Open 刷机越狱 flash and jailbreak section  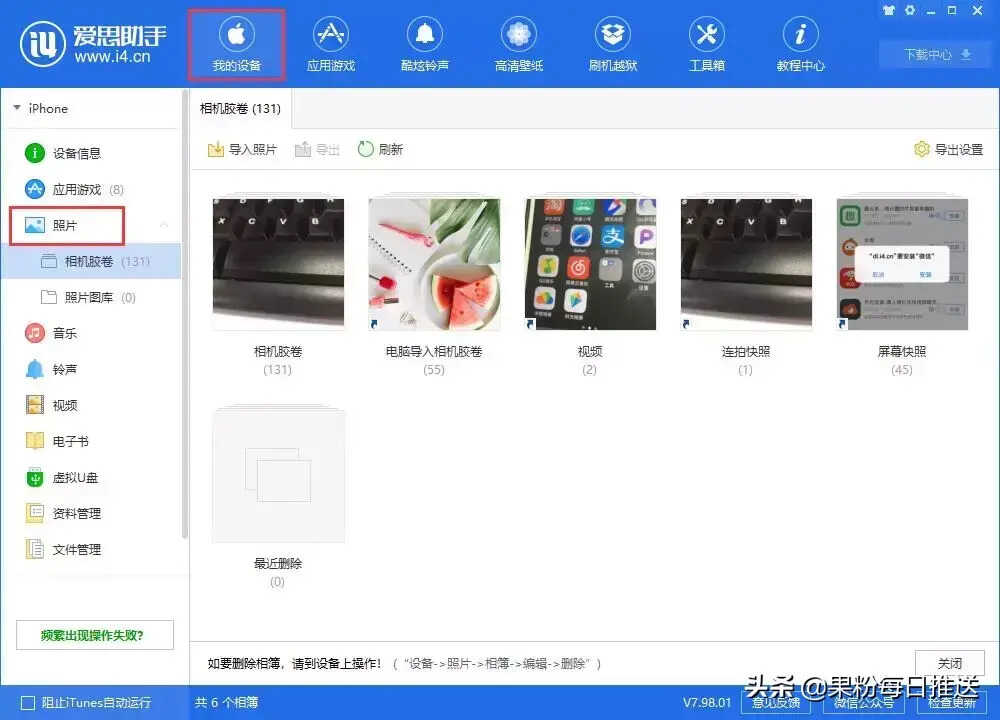pyautogui.click(x=613, y=45)
